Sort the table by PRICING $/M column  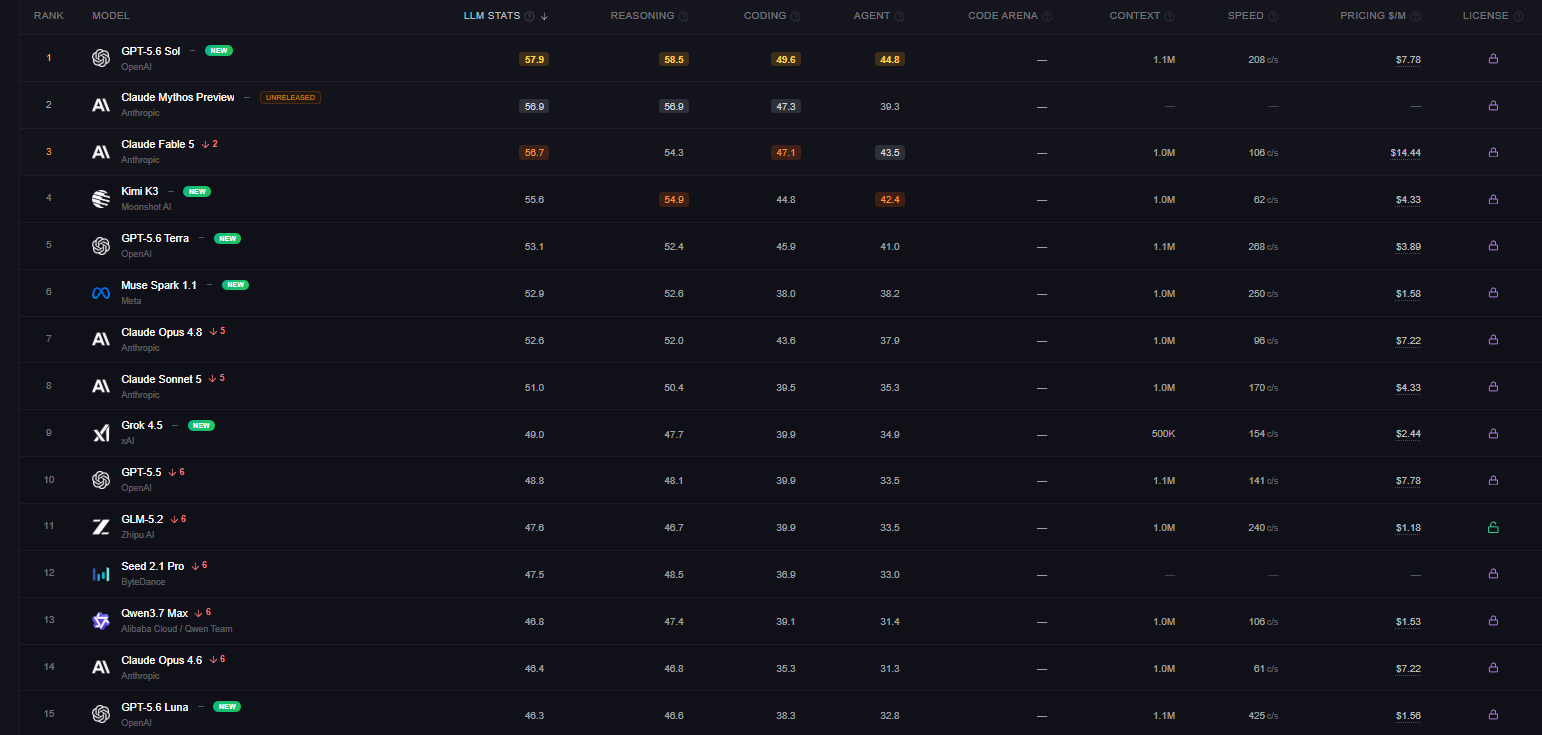[1374, 16]
